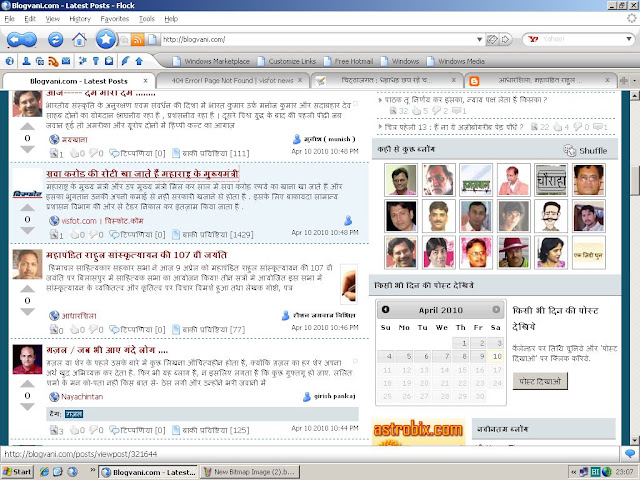This screenshot has height=480, width=640.
Task: Expand hidden system tray icons arrow
Action: 573,472
